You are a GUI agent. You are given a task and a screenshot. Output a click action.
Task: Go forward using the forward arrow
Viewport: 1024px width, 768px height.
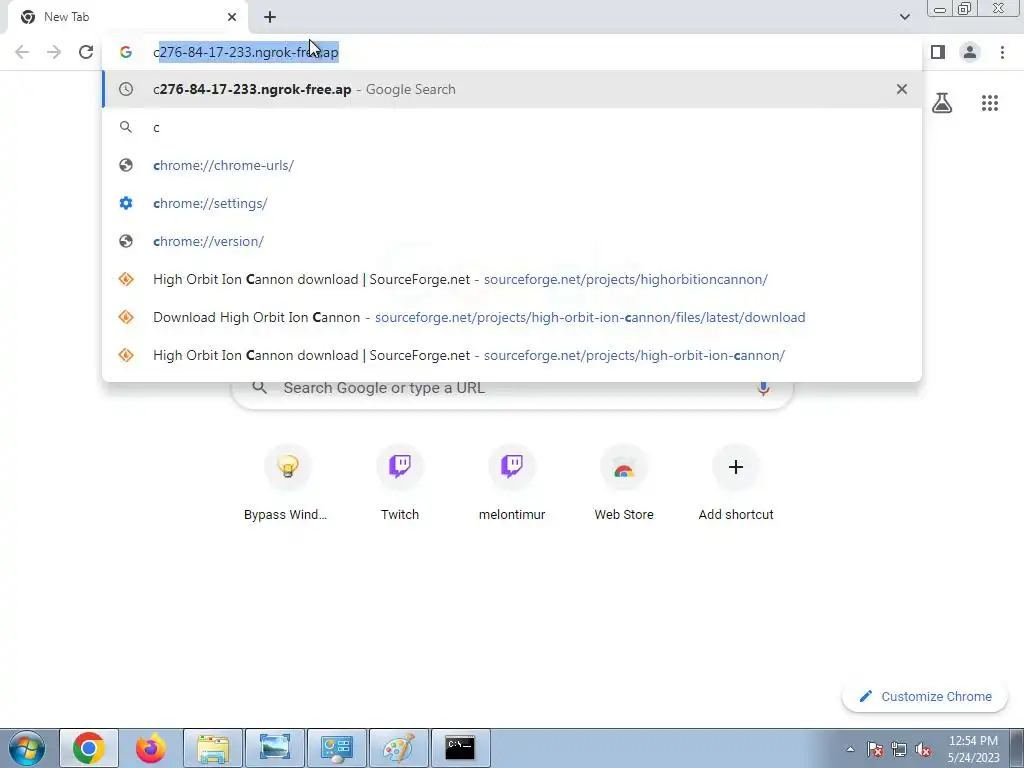[x=54, y=52]
